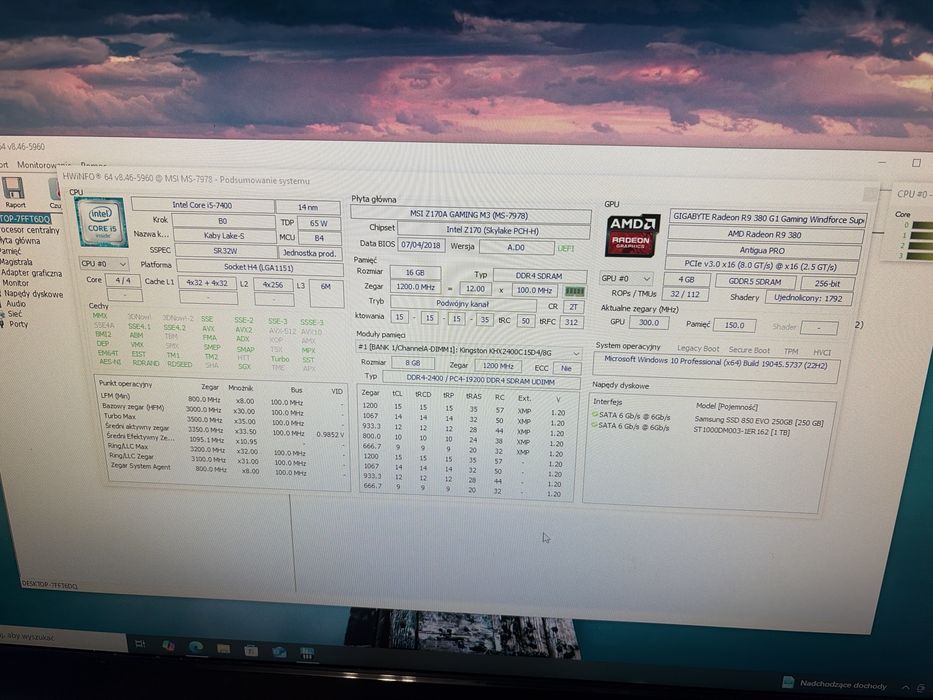Open File Explorer from the taskbar
The height and width of the screenshot is (700, 933).
[223, 649]
